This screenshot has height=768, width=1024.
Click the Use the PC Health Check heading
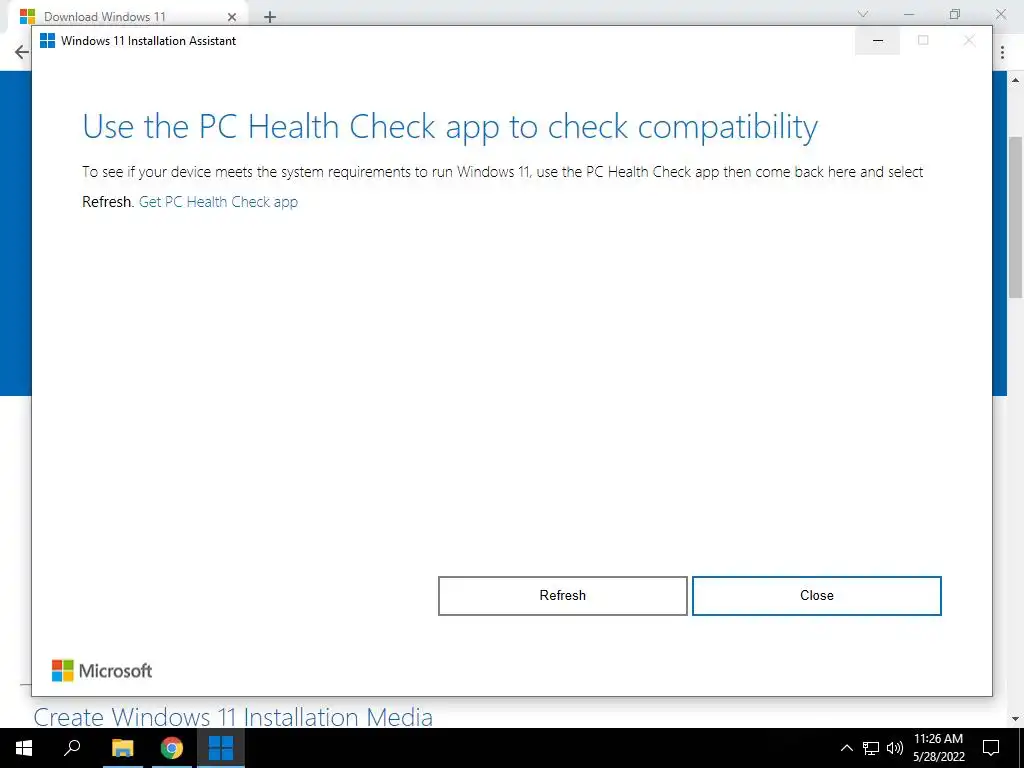[x=450, y=127]
